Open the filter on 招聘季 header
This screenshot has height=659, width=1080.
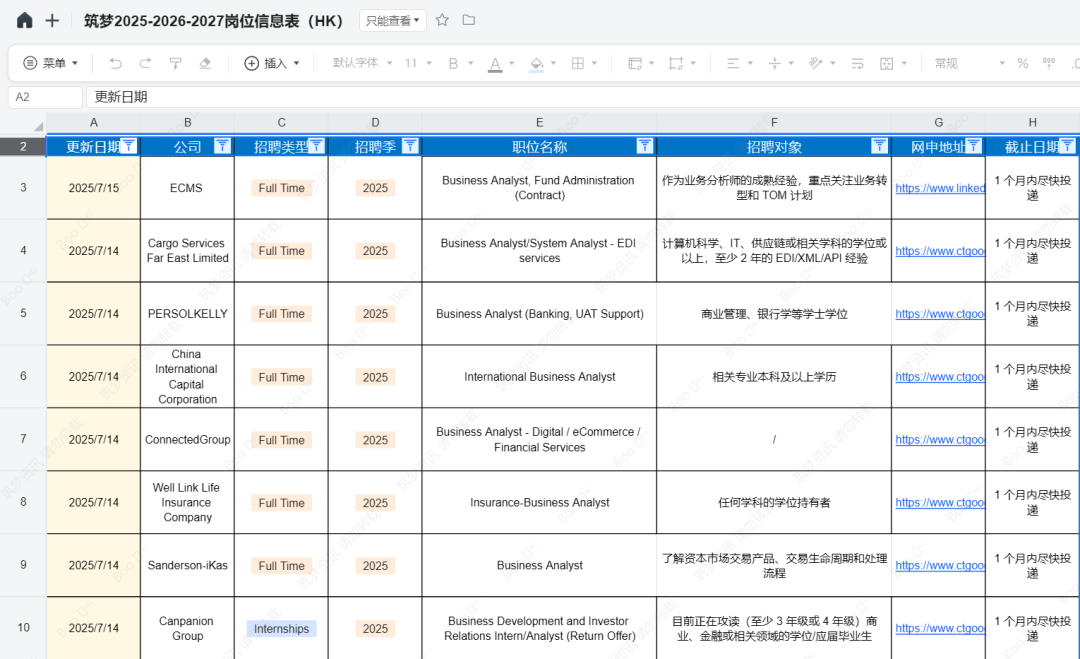click(x=410, y=146)
